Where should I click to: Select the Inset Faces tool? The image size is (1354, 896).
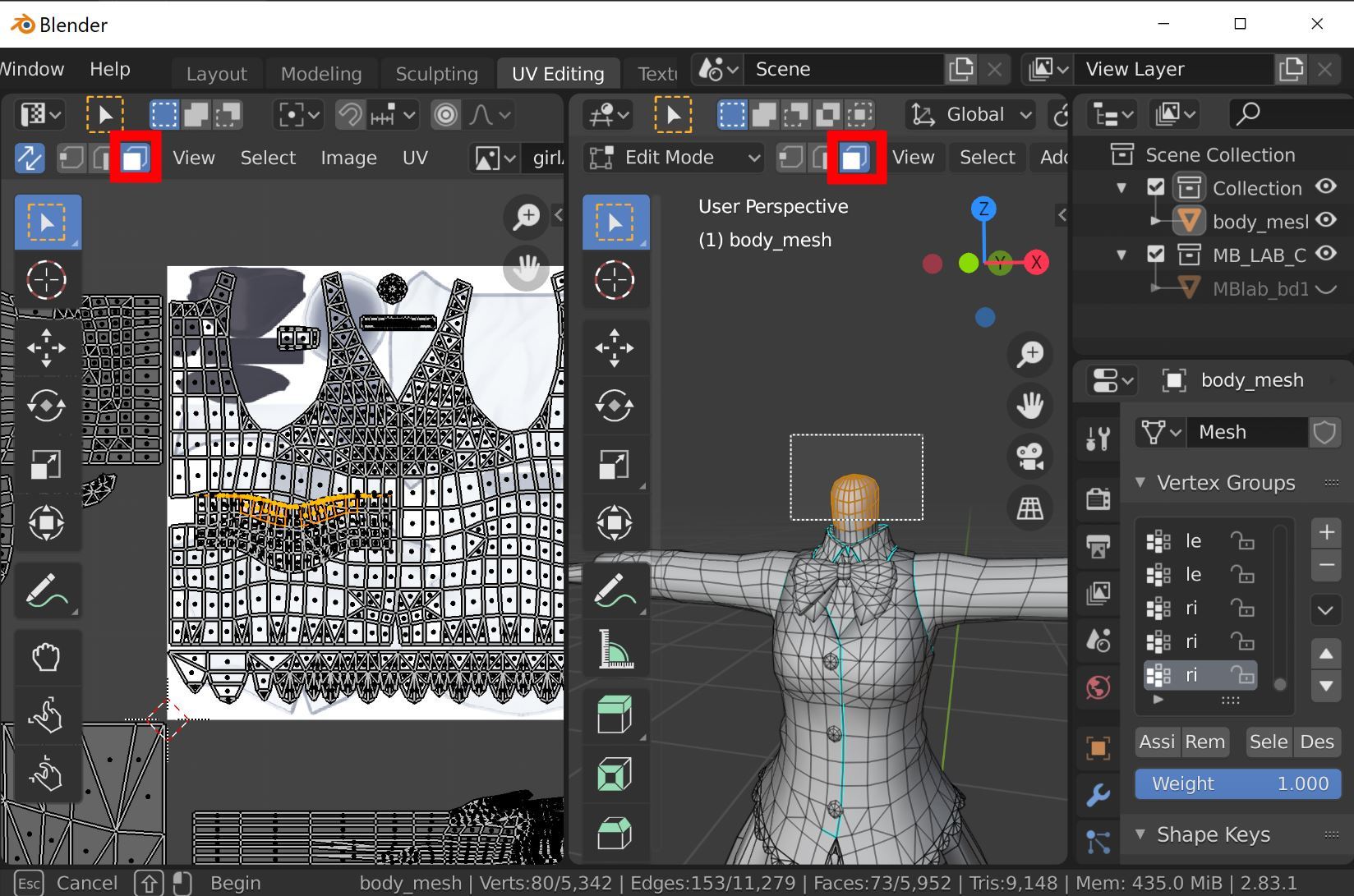tap(615, 774)
